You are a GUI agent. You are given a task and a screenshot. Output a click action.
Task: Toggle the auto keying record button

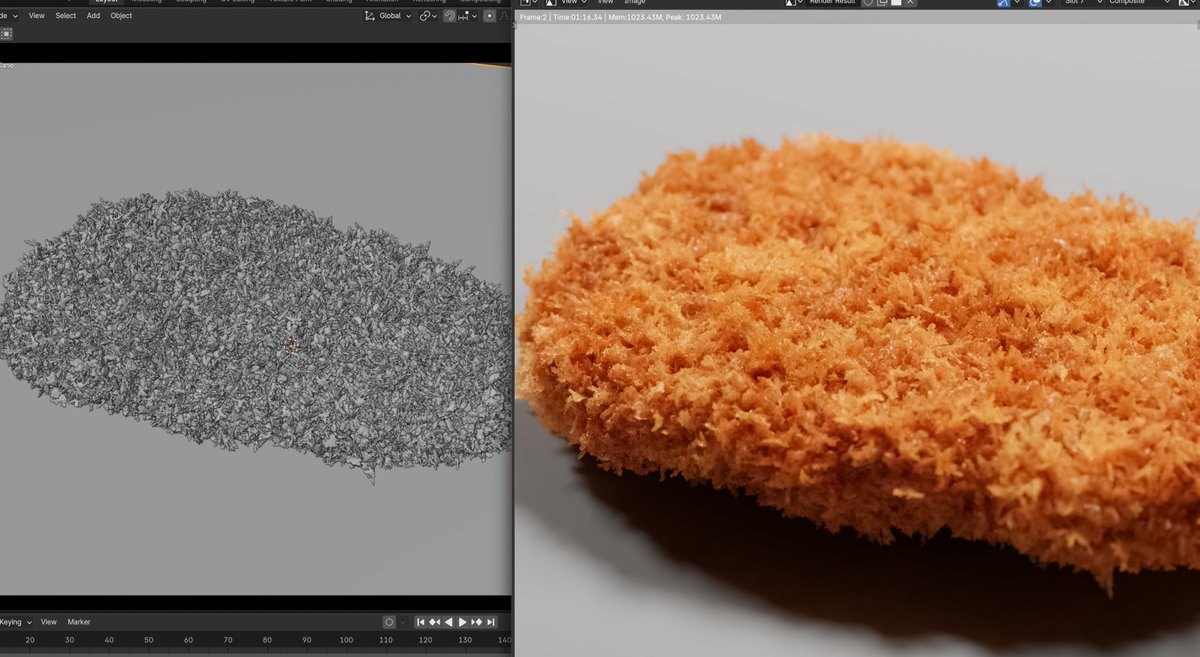pos(389,622)
